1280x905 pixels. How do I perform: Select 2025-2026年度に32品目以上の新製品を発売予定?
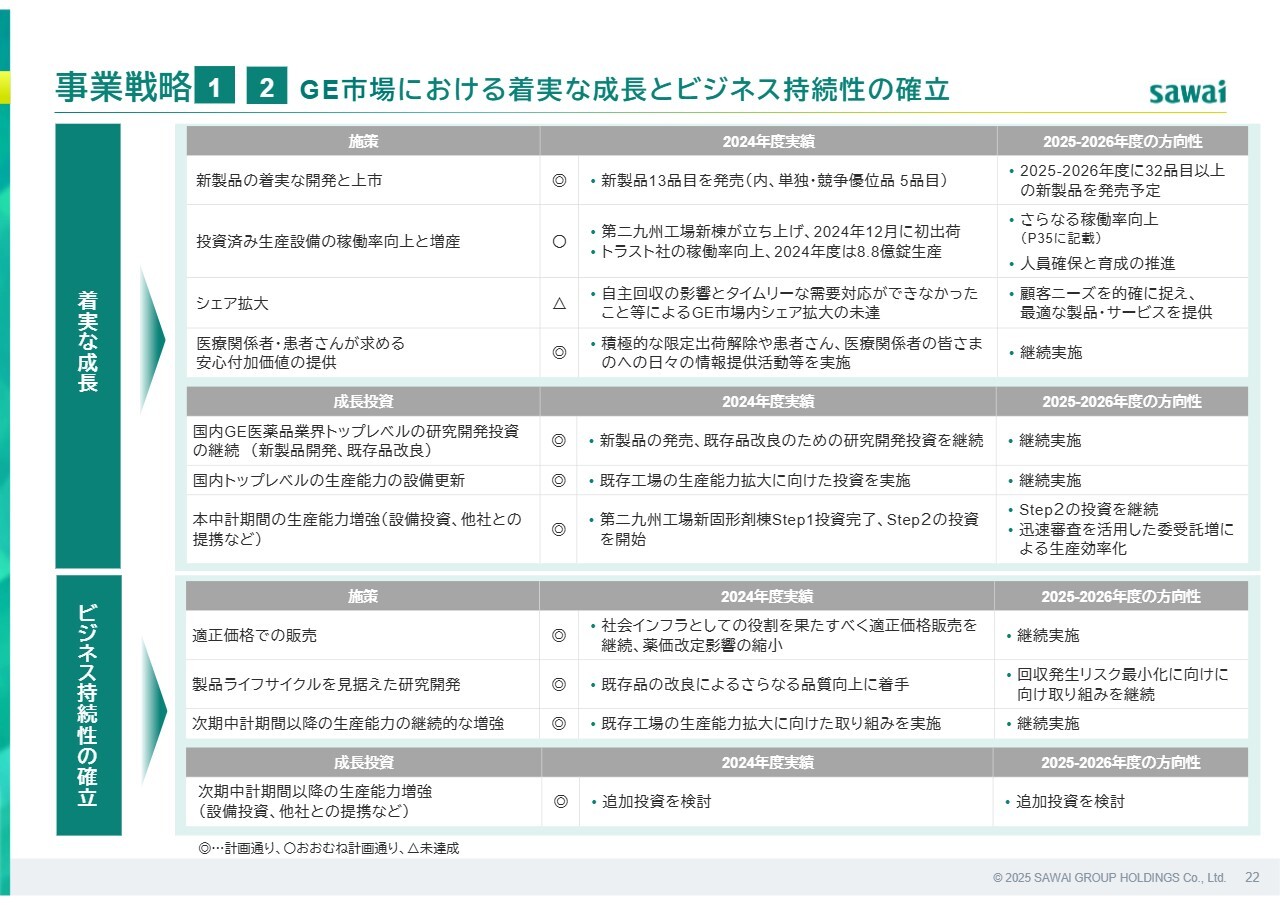[1122, 180]
